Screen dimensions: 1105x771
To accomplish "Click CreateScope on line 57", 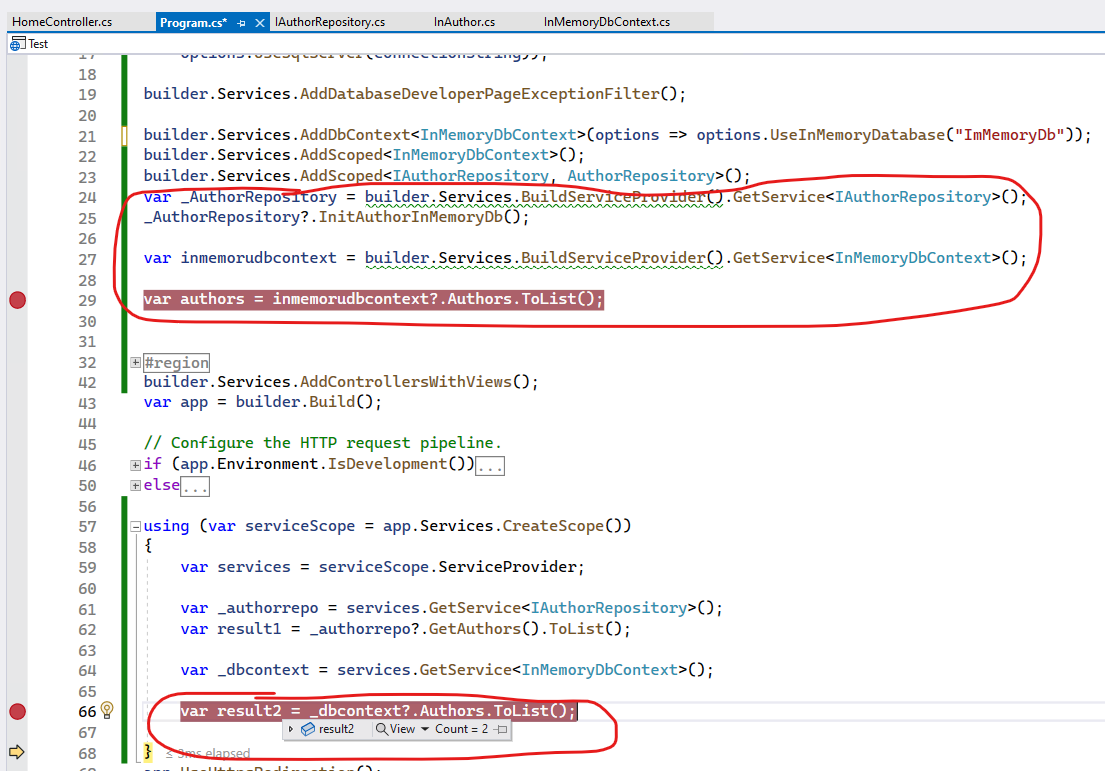I will [x=552, y=526].
